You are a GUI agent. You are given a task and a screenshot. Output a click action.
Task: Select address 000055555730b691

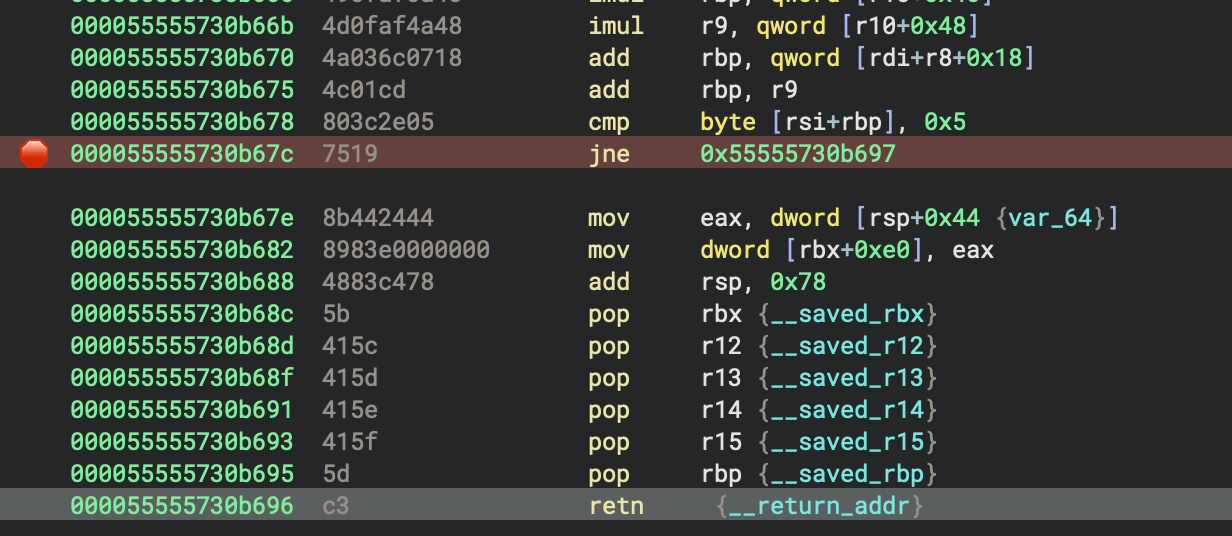(x=182, y=410)
